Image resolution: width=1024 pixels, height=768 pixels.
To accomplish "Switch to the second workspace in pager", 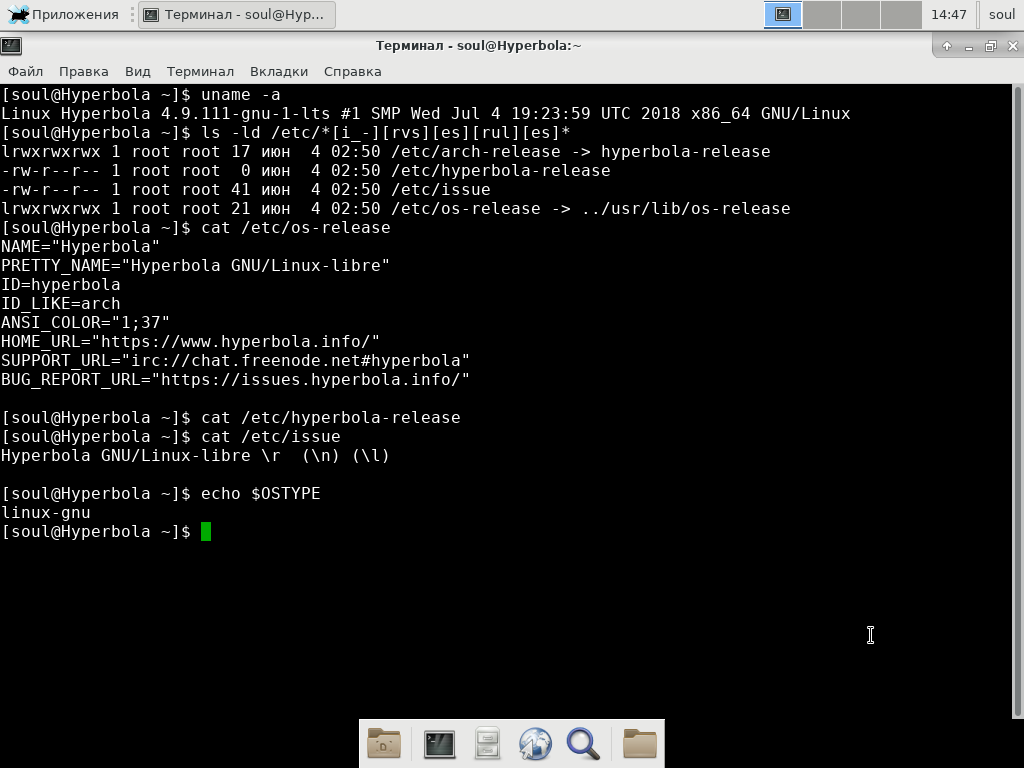I will pyautogui.click(x=822, y=14).
